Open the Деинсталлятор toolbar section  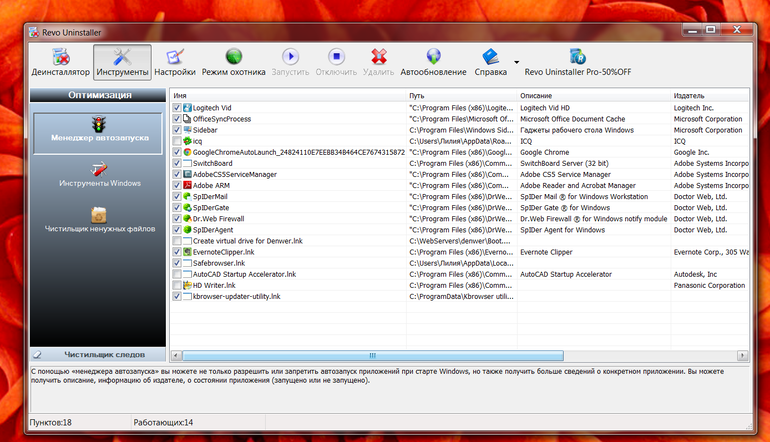60,62
